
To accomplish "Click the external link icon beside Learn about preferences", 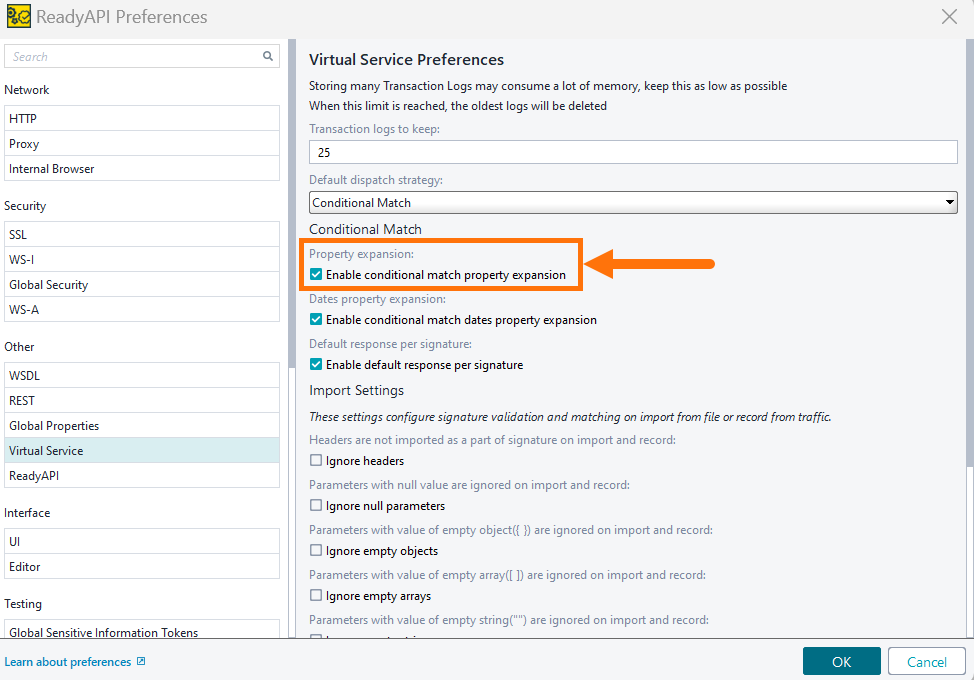I will (141, 662).
